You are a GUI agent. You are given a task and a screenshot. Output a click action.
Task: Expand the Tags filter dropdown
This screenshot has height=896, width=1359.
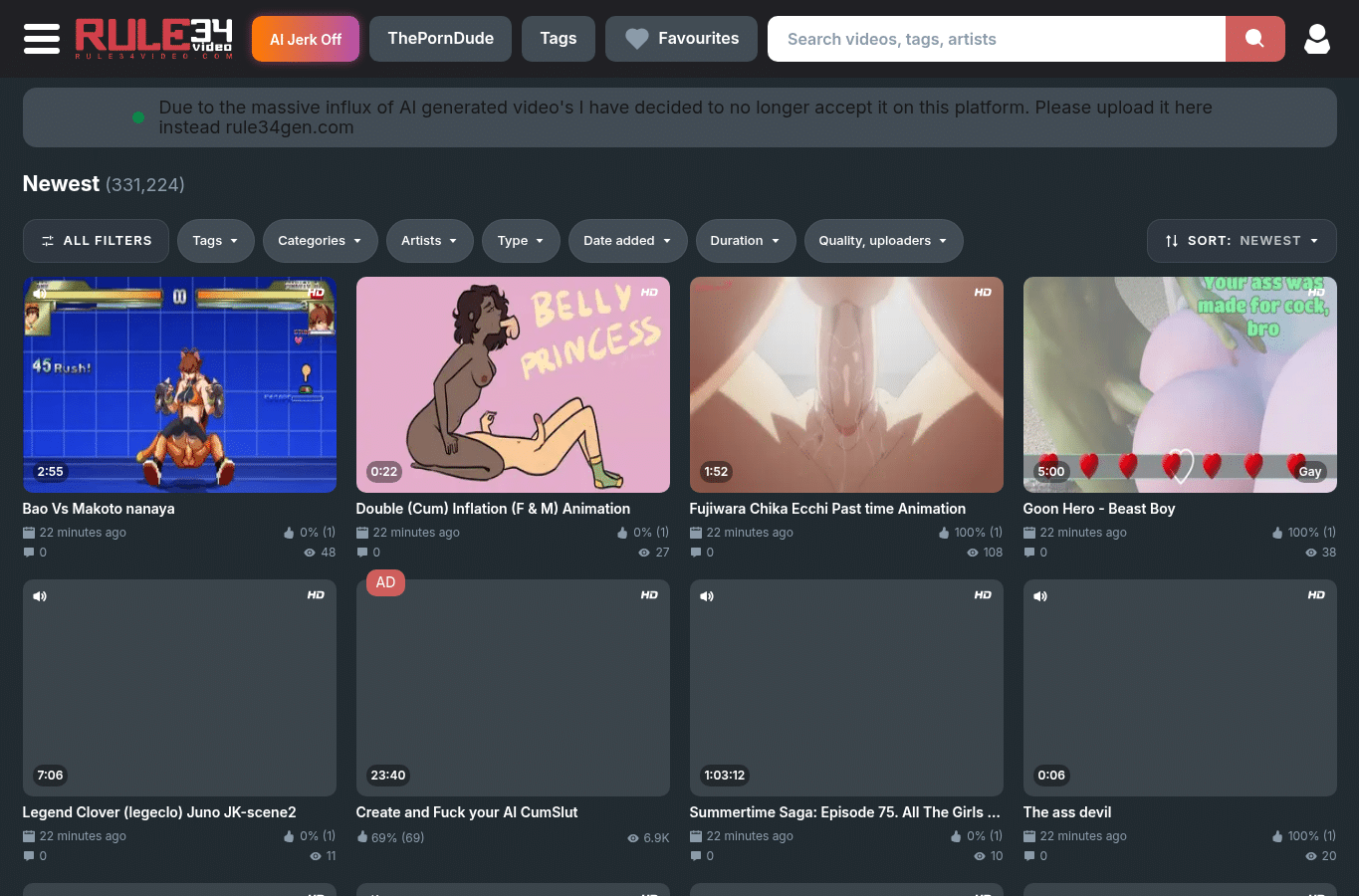pyautogui.click(x=216, y=241)
